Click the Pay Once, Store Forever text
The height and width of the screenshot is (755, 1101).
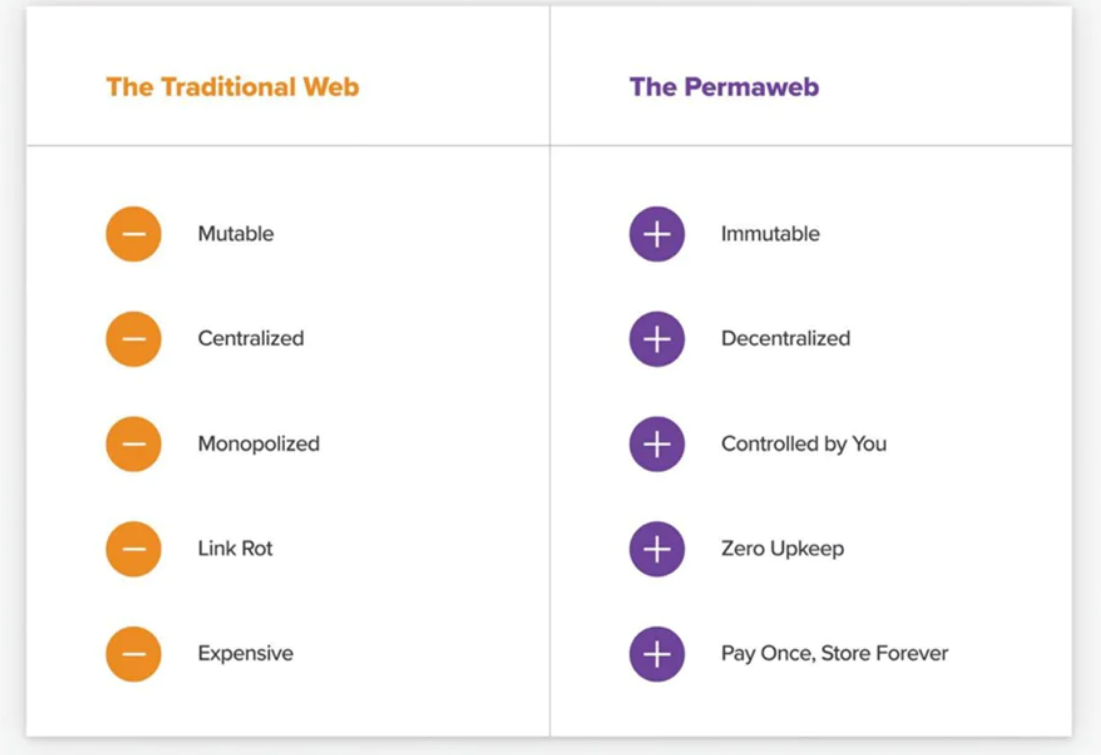[835, 654]
